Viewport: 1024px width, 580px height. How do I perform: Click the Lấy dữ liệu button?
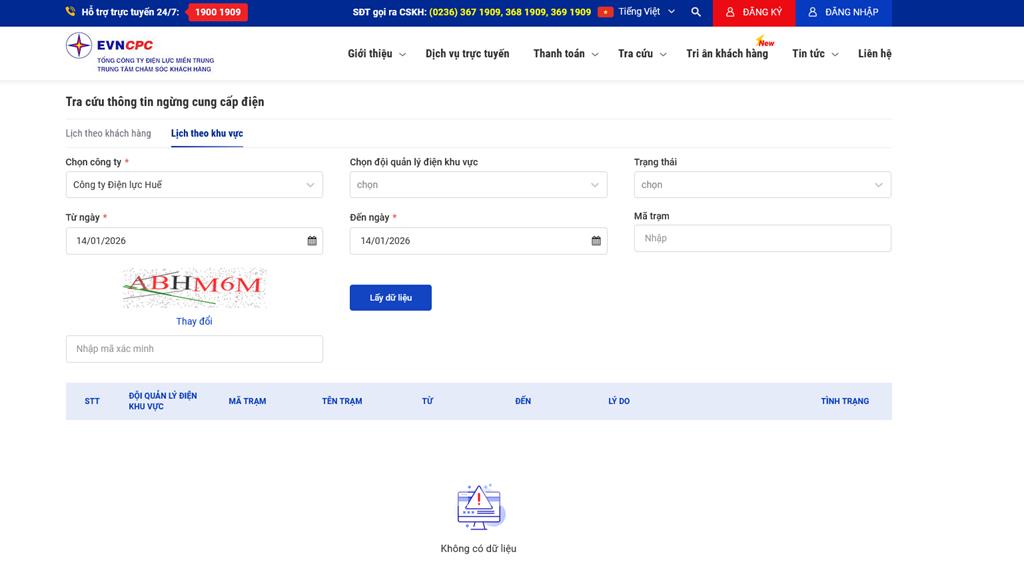click(x=390, y=298)
